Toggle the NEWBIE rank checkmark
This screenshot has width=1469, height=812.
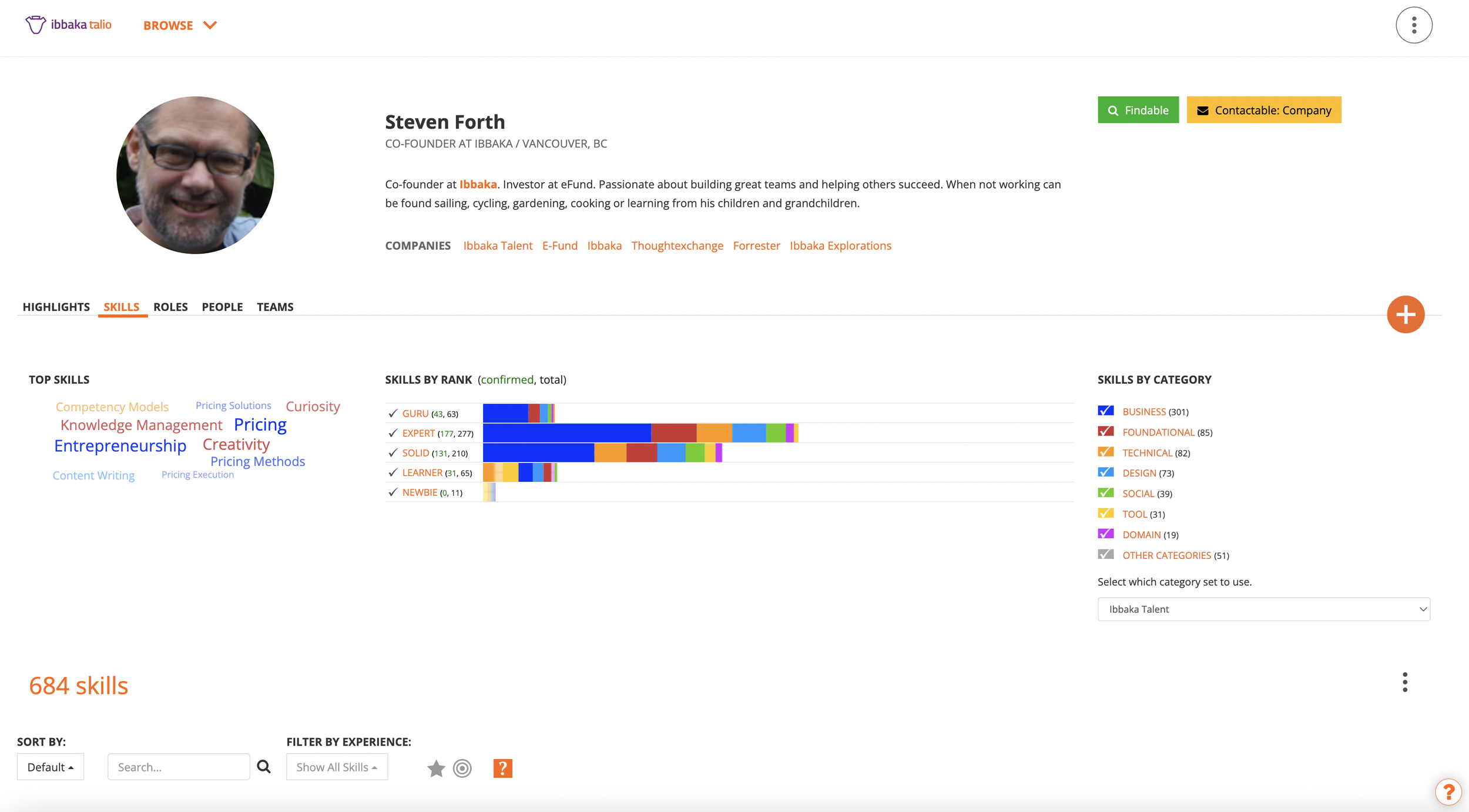pos(393,492)
